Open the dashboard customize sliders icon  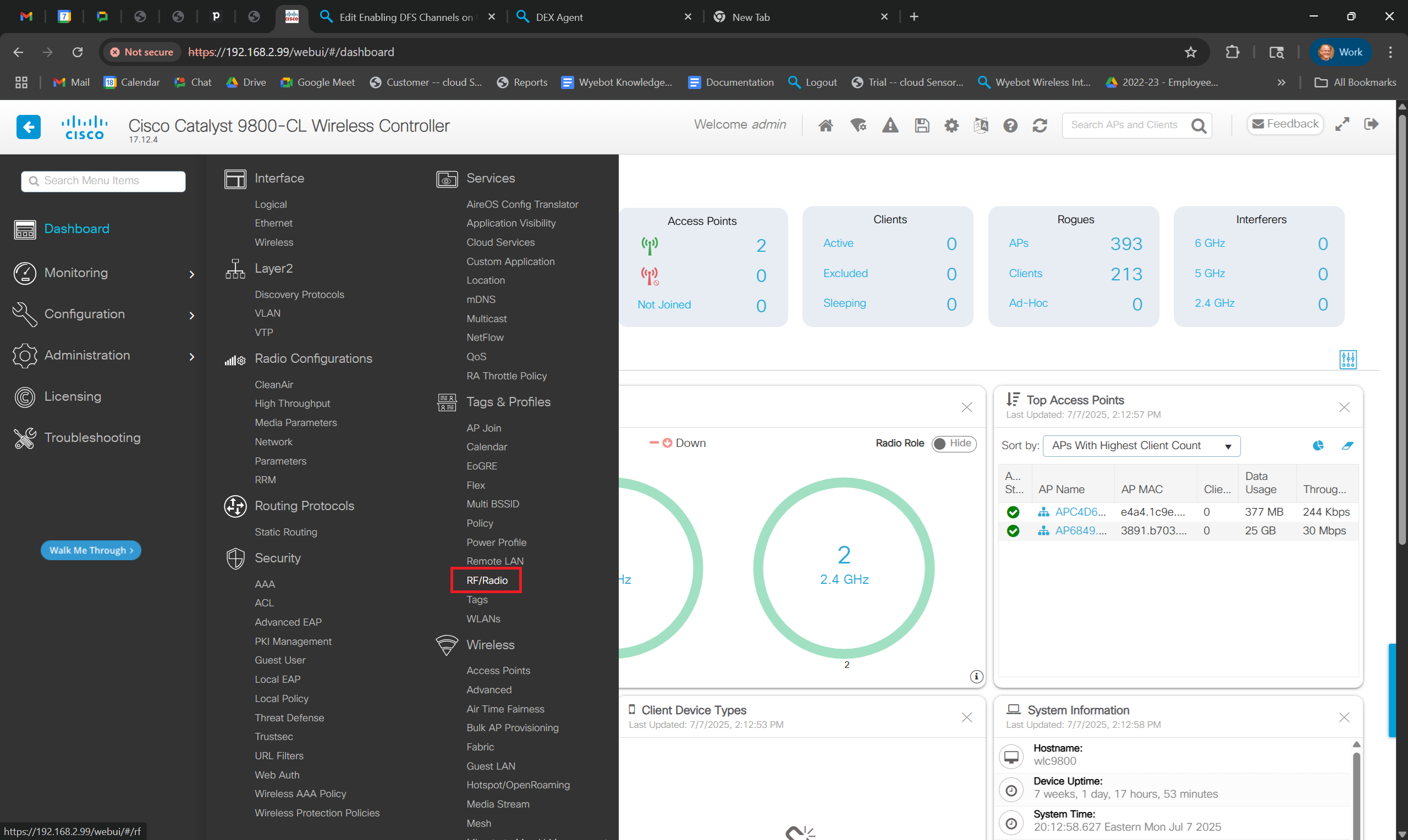coord(1348,359)
